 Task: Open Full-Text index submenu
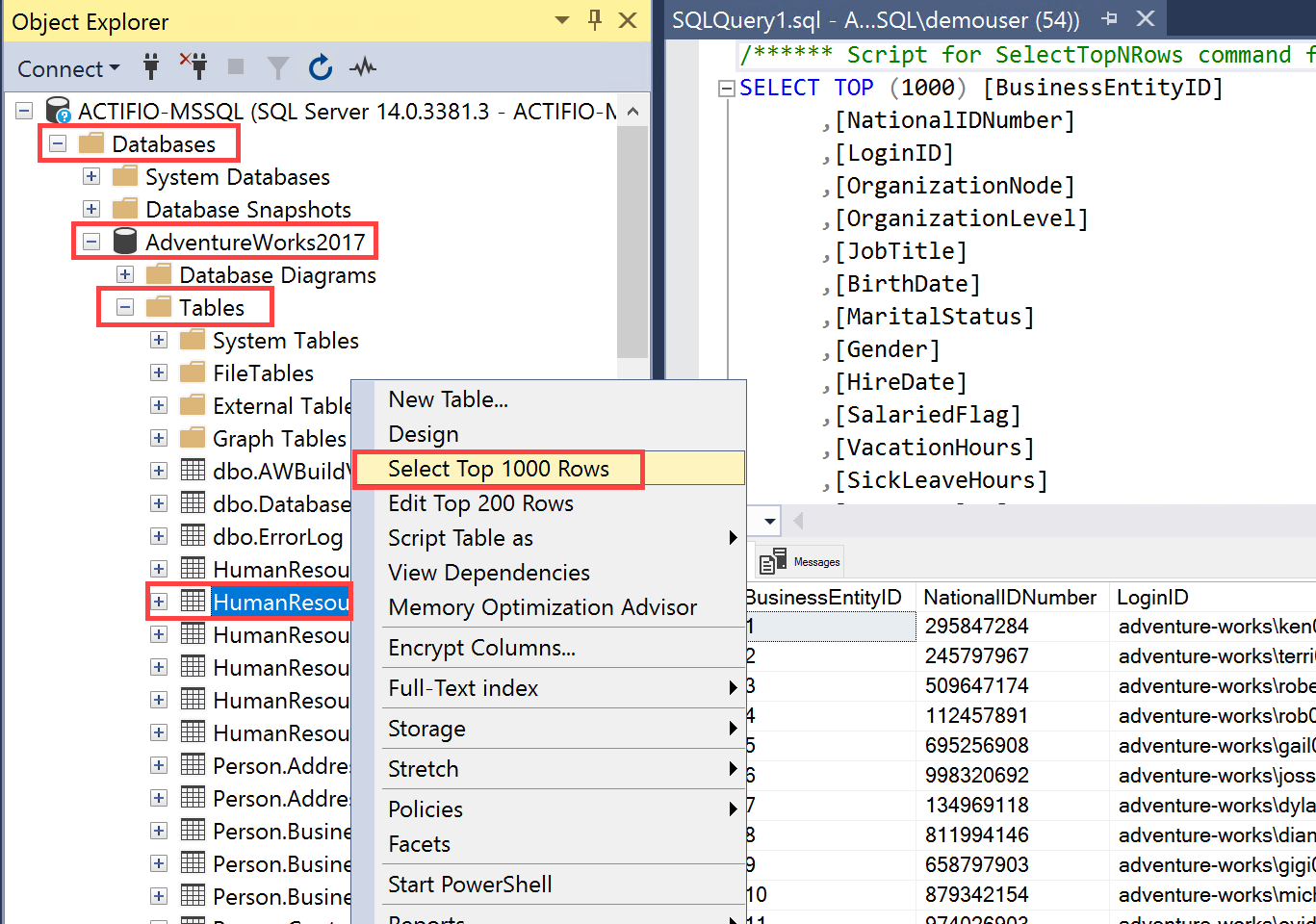point(549,688)
